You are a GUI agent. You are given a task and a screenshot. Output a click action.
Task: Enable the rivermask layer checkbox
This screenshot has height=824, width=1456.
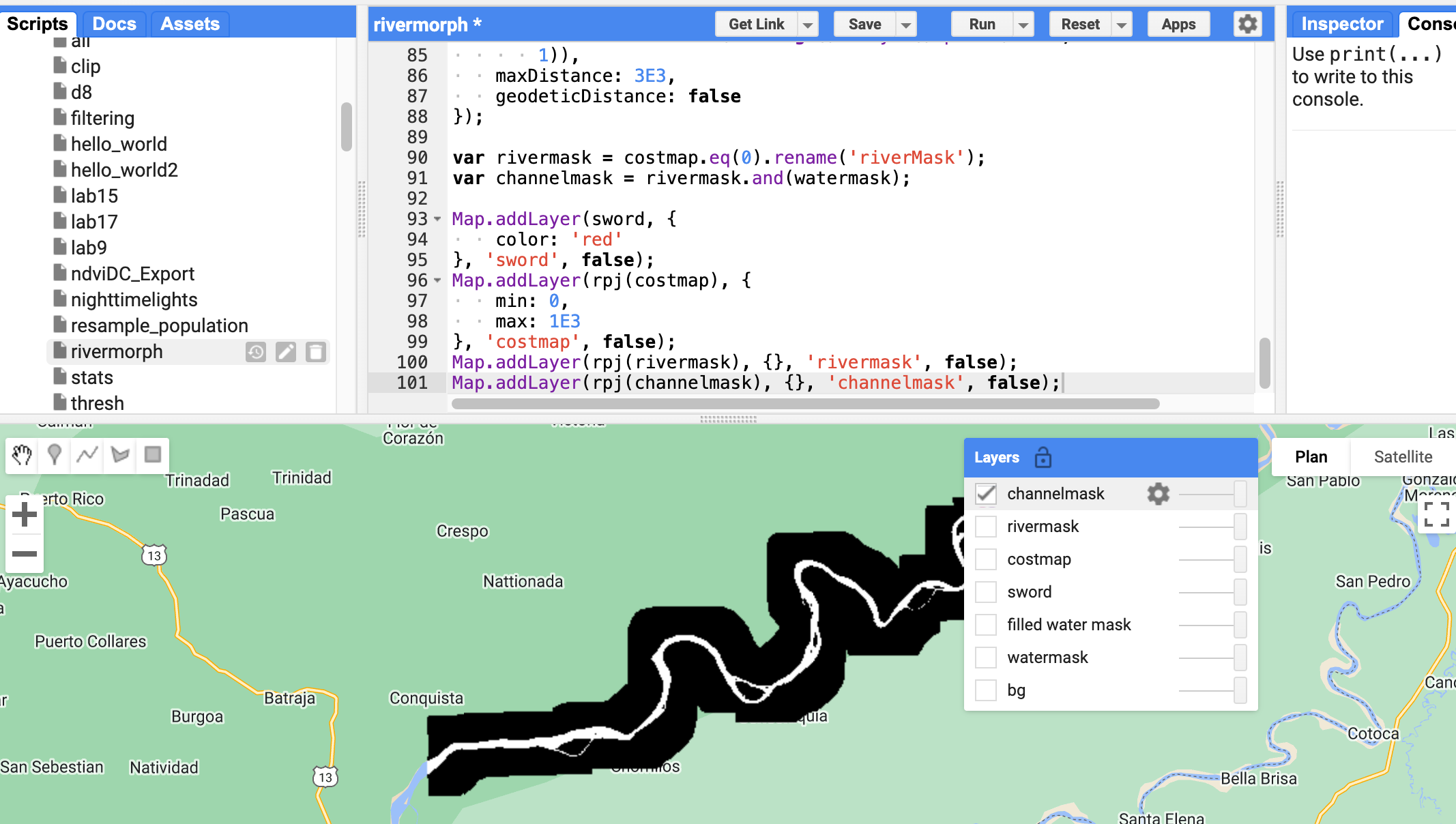point(986,527)
